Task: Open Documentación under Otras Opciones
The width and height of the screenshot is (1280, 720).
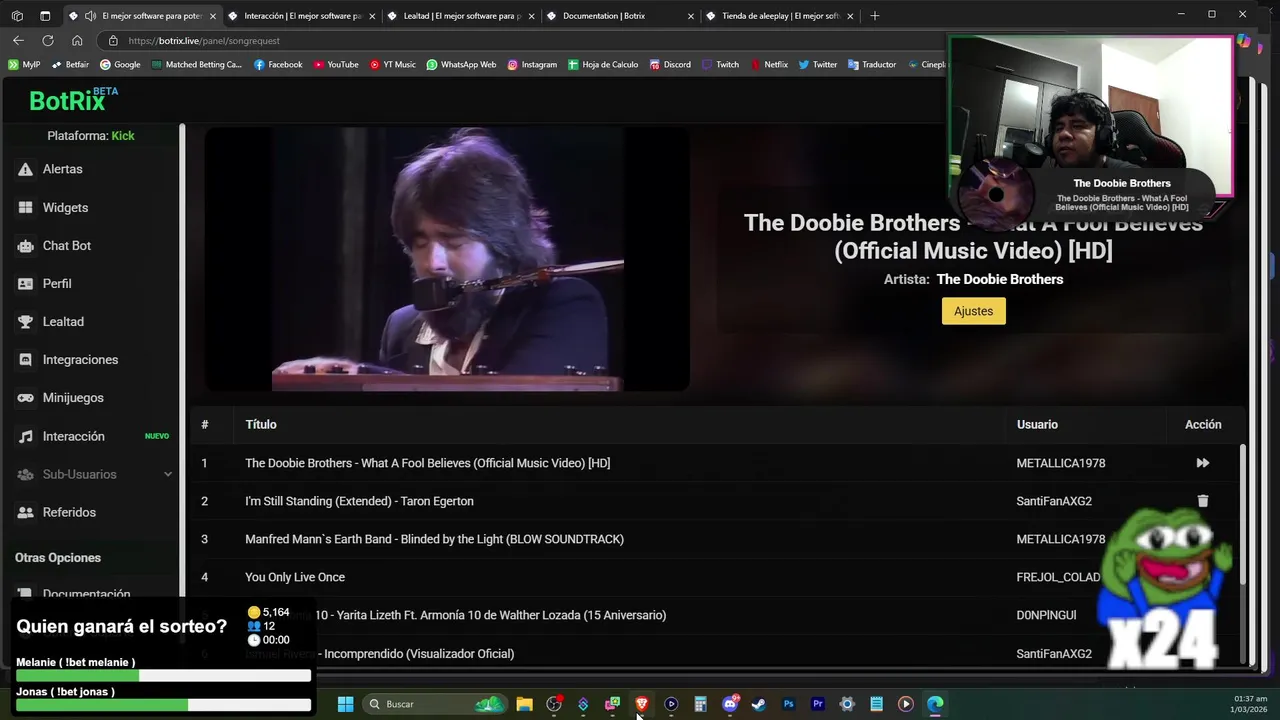Action: point(86,594)
